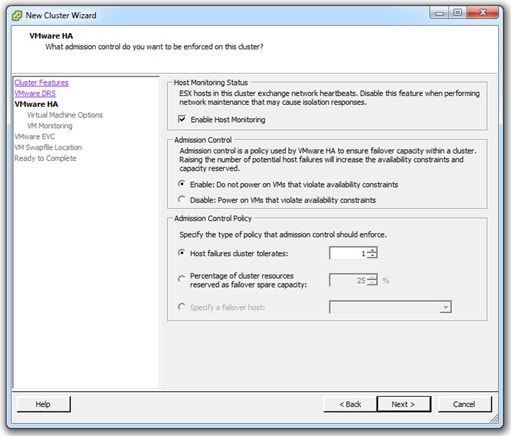This screenshot has height=436, width=511.
Task: Select Disable admission control radio option
Action: [181, 199]
